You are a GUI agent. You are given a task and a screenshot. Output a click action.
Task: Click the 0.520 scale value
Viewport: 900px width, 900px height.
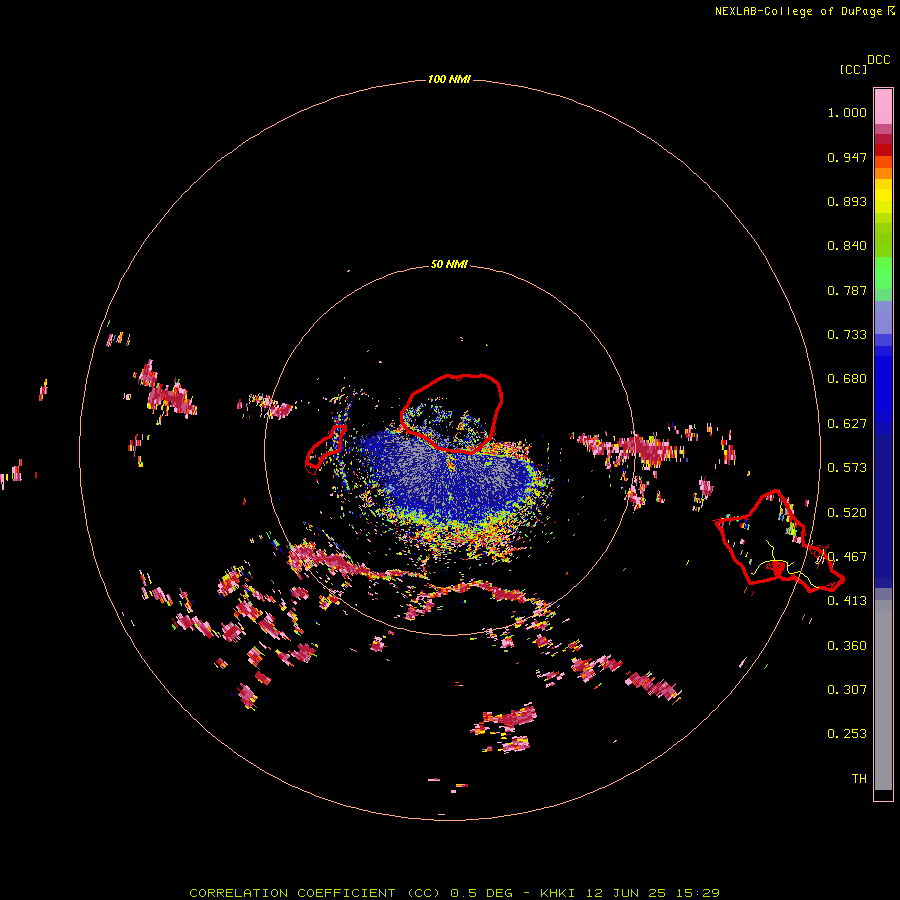[847, 513]
